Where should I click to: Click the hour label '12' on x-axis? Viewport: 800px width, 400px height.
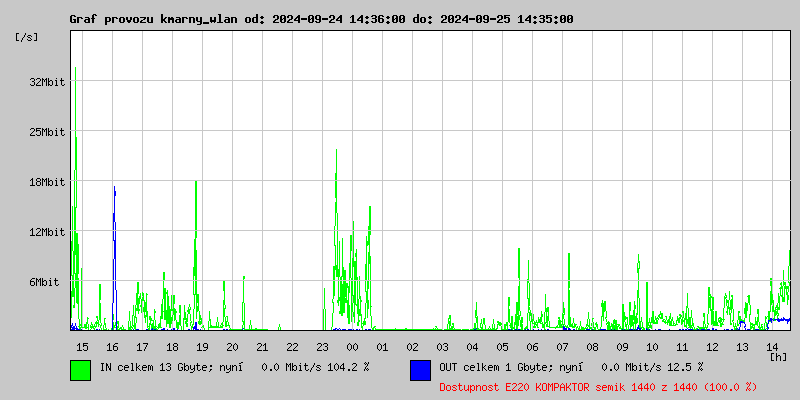coord(712,347)
